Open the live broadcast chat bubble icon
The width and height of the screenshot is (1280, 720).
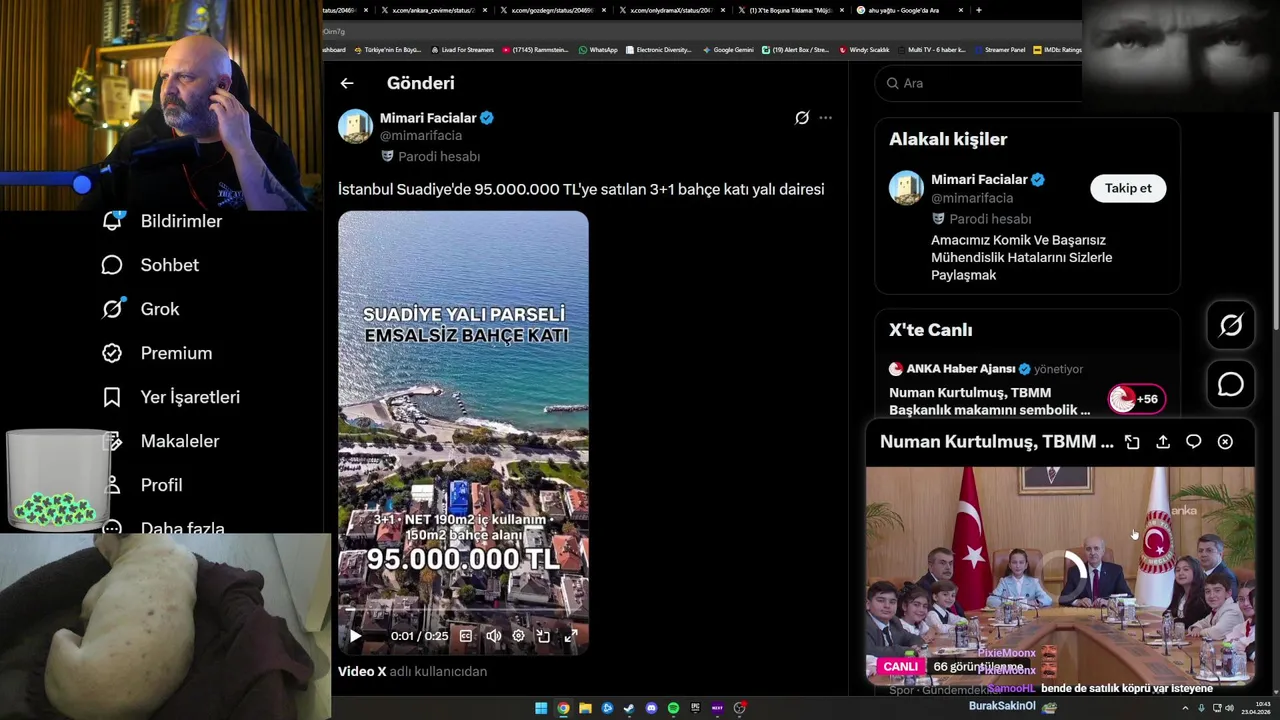click(1194, 442)
